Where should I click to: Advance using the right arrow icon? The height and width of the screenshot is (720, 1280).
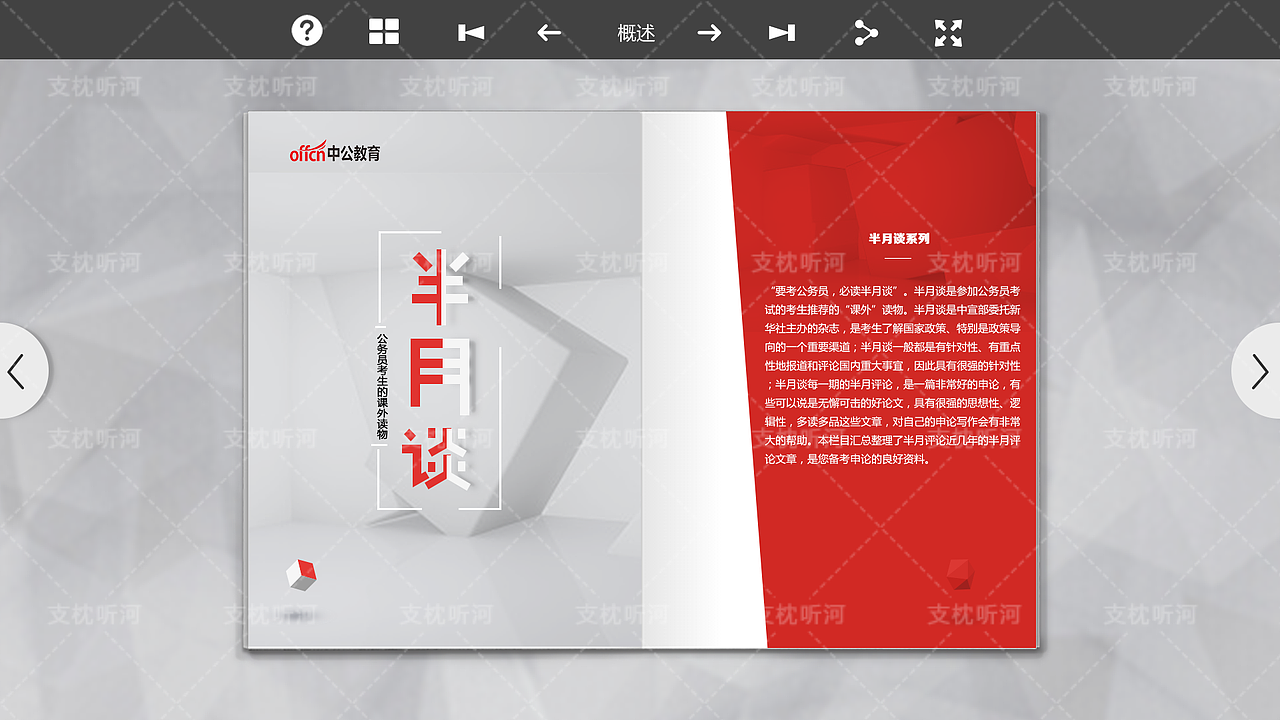(x=709, y=31)
